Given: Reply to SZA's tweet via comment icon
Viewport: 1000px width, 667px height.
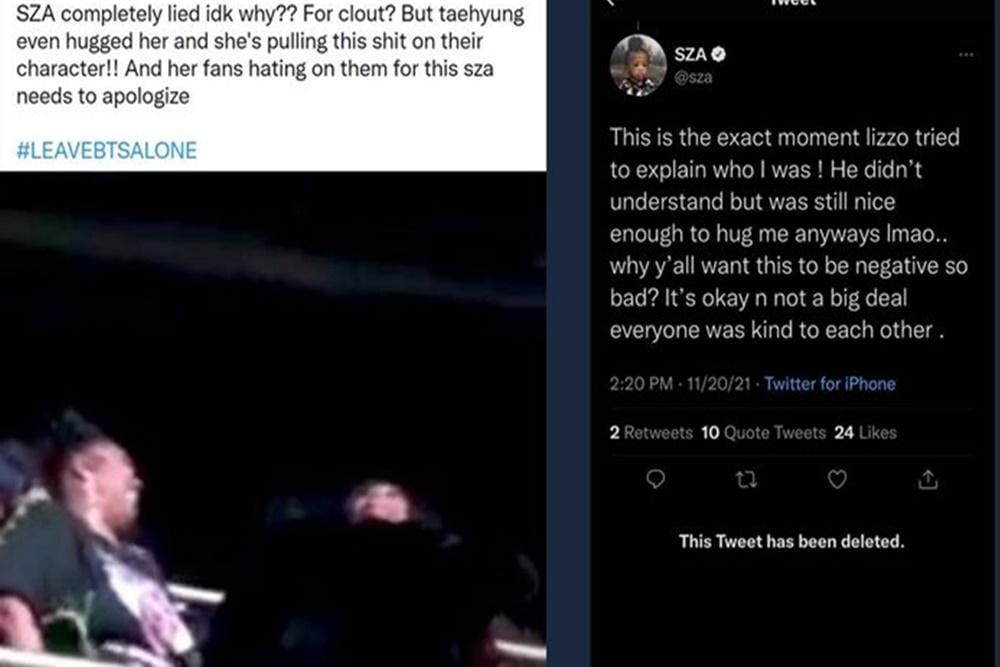Looking at the screenshot, I should (656, 480).
